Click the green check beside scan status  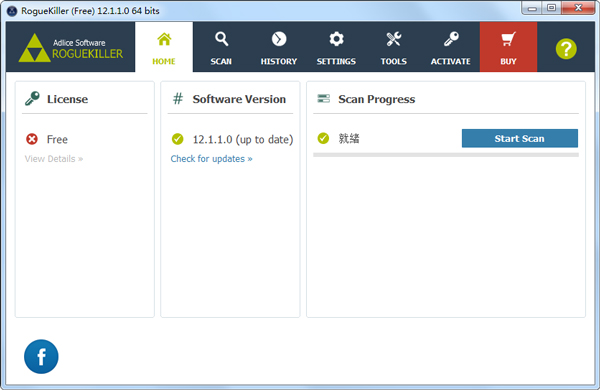click(323, 138)
